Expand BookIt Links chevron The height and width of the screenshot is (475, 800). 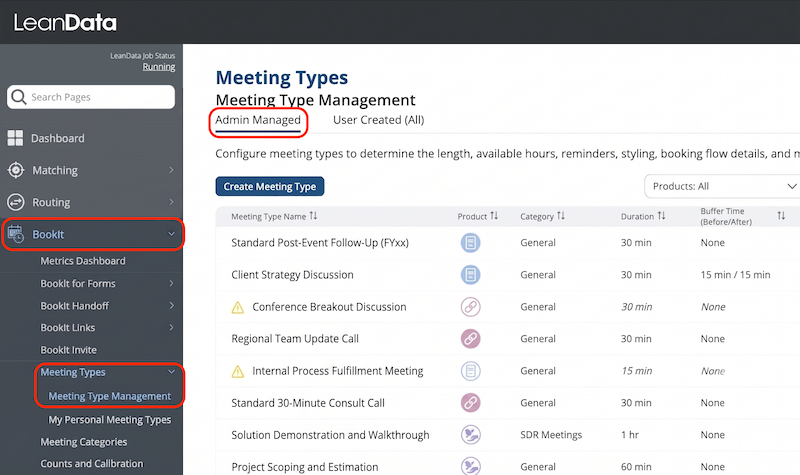pyautogui.click(x=171, y=328)
